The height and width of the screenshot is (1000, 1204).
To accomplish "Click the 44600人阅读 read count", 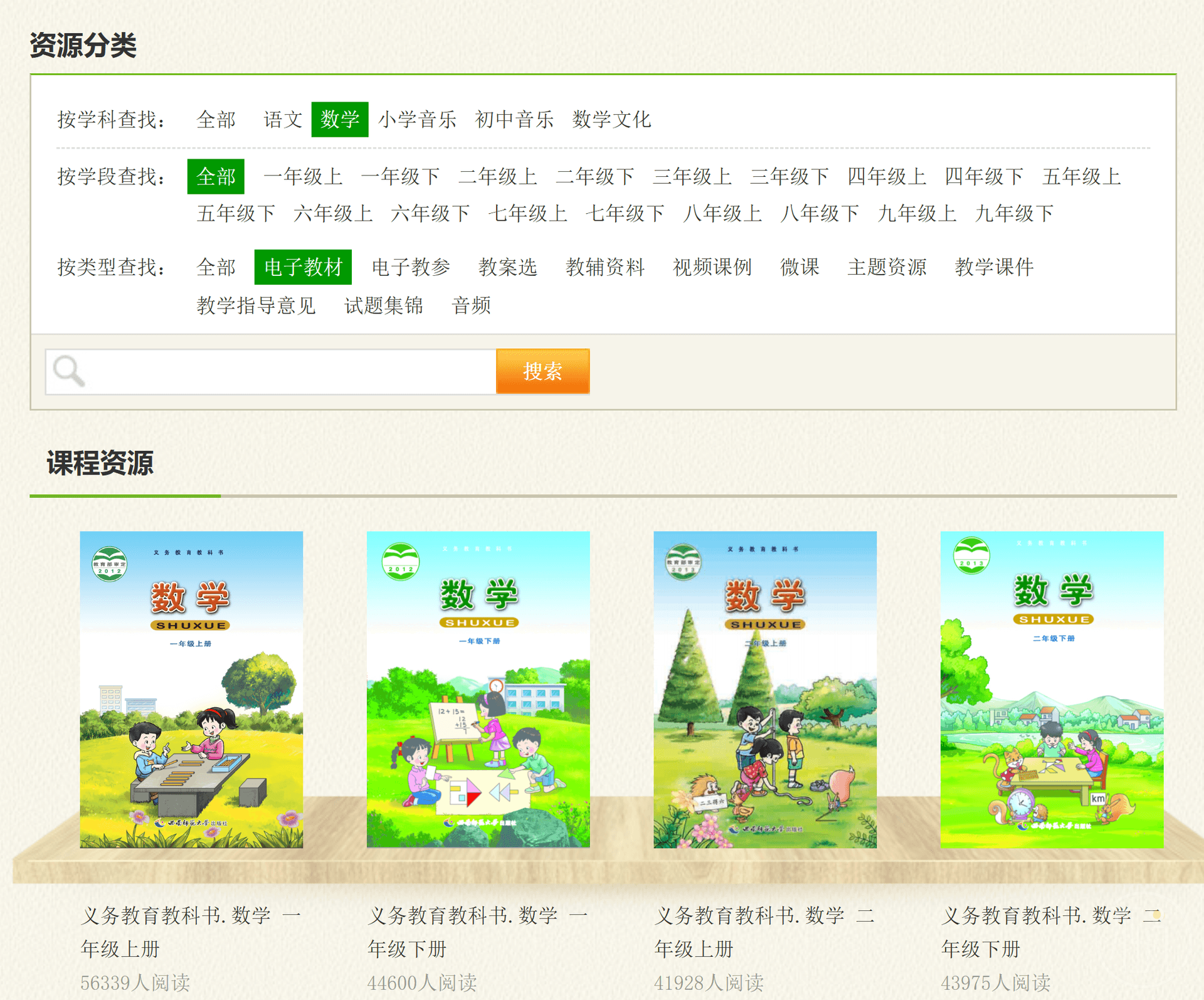I will (422, 982).
